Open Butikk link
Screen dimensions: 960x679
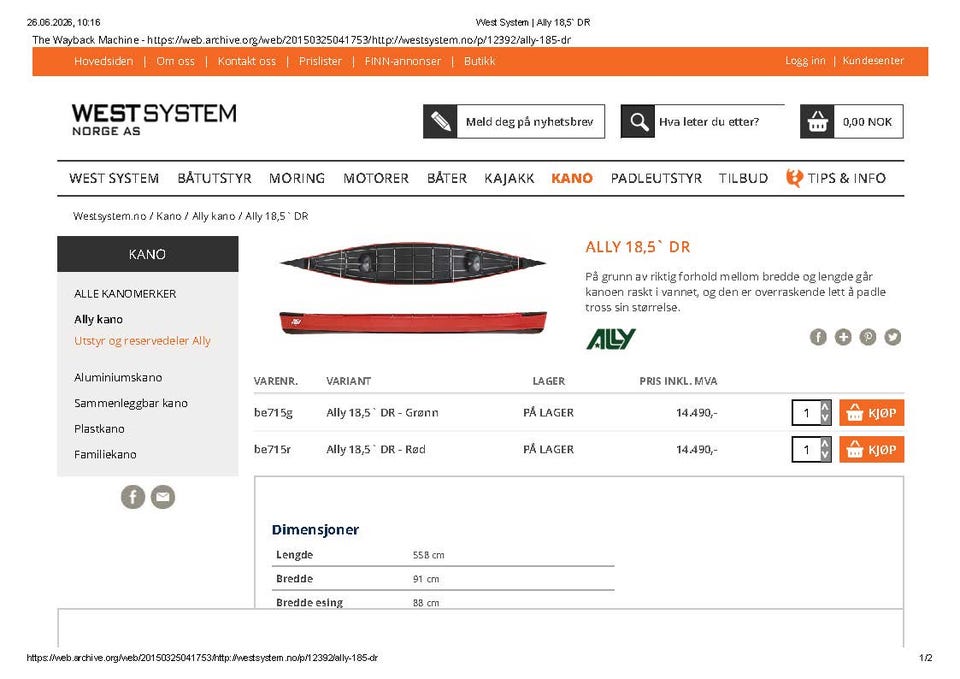click(x=479, y=61)
